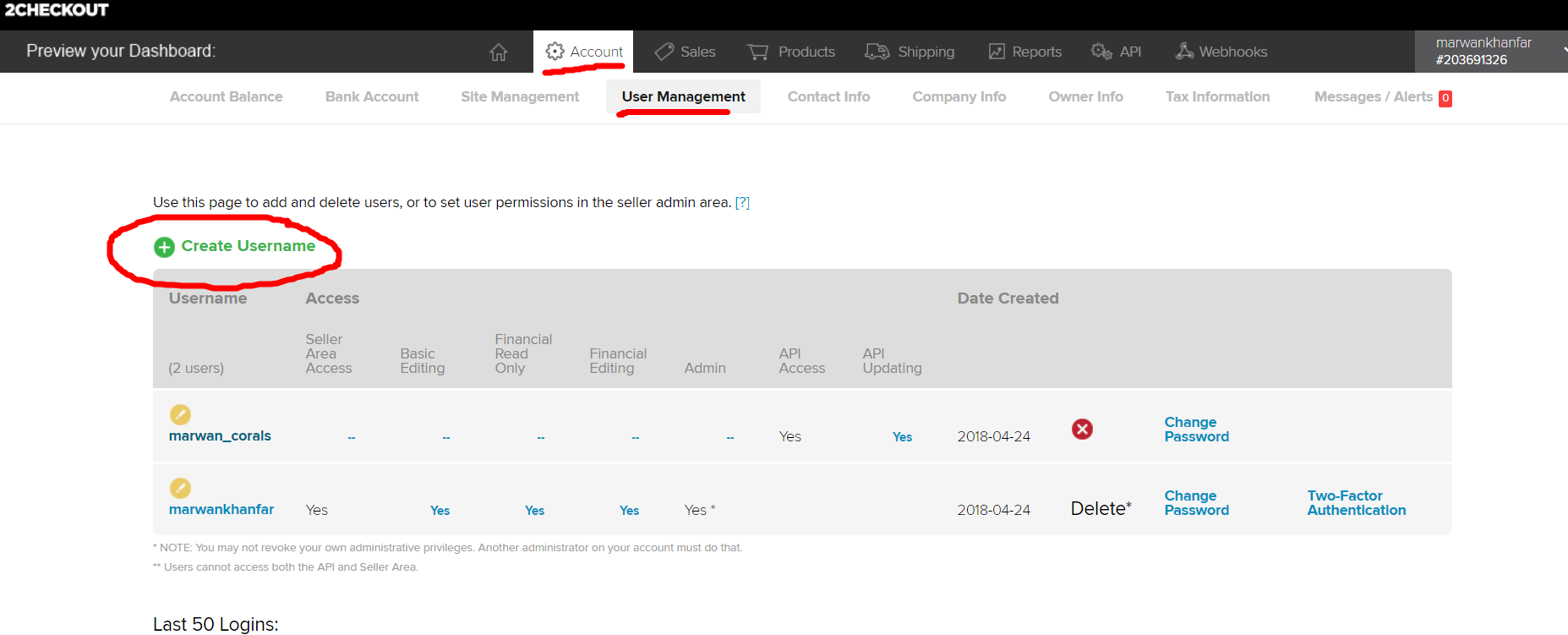Switch to Bank Account tab
This screenshot has height=635, width=1568.
pos(372,96)
